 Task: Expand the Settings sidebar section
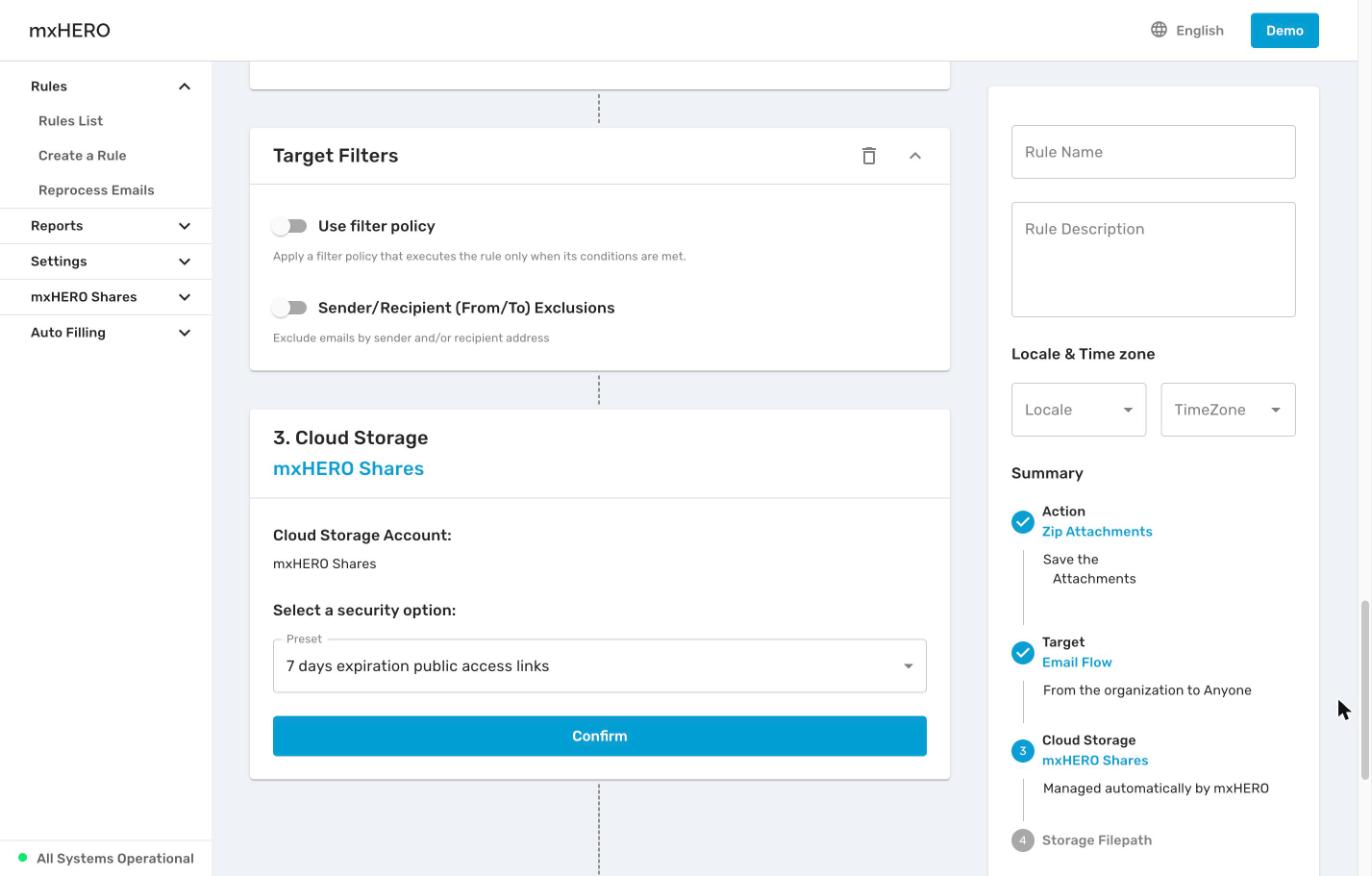tap(184, 262)
